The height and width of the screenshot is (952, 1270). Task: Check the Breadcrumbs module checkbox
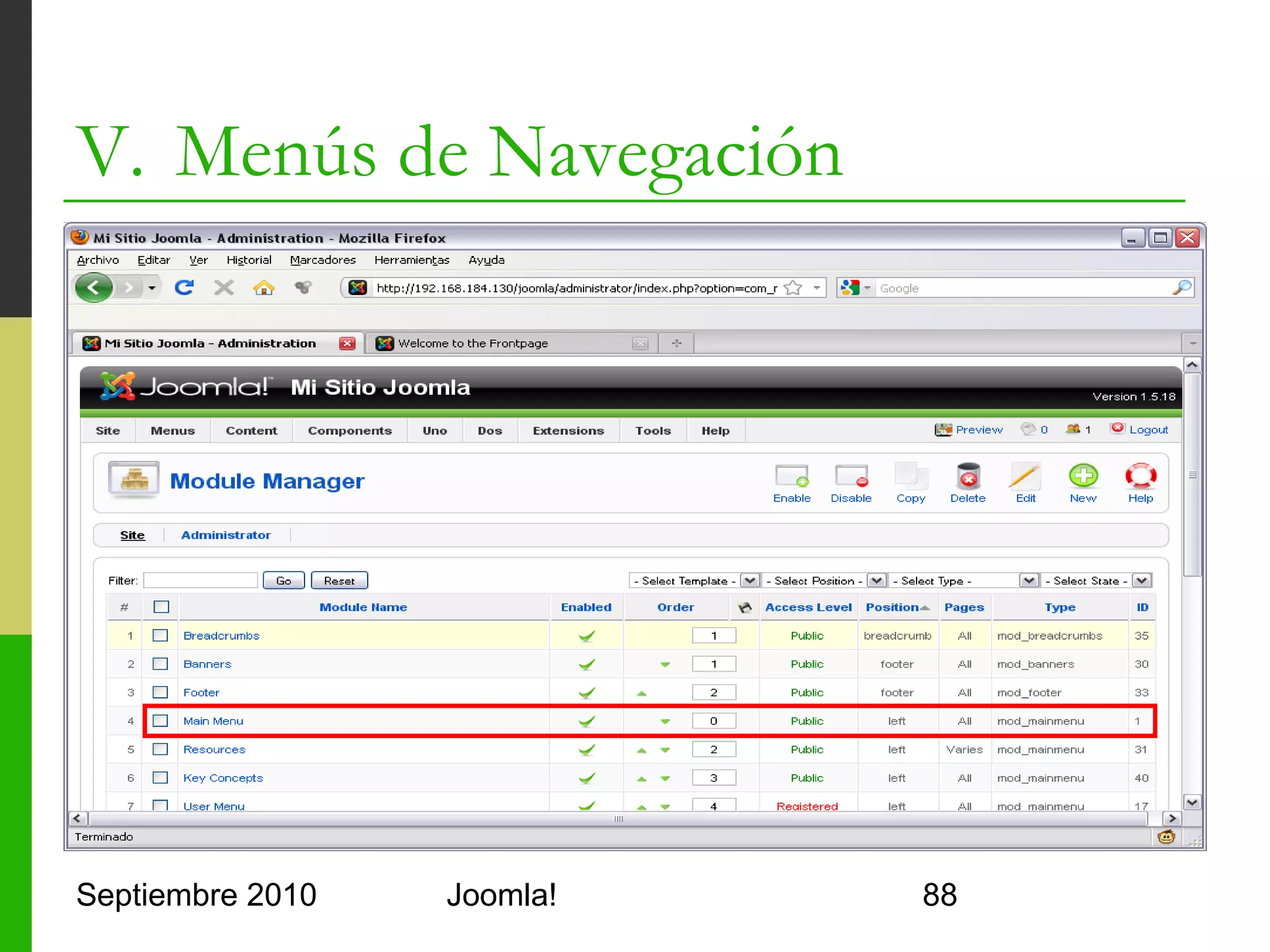161,636
